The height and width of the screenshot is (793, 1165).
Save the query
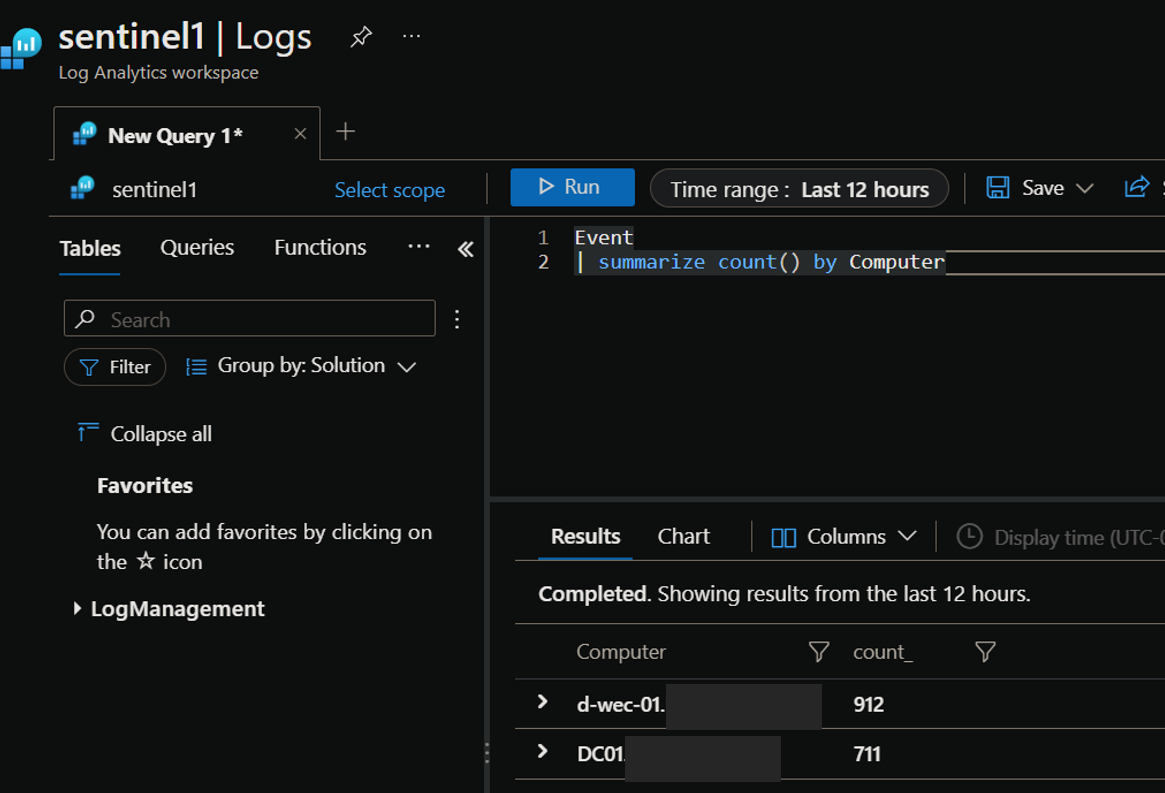(x=1026, y=188)
